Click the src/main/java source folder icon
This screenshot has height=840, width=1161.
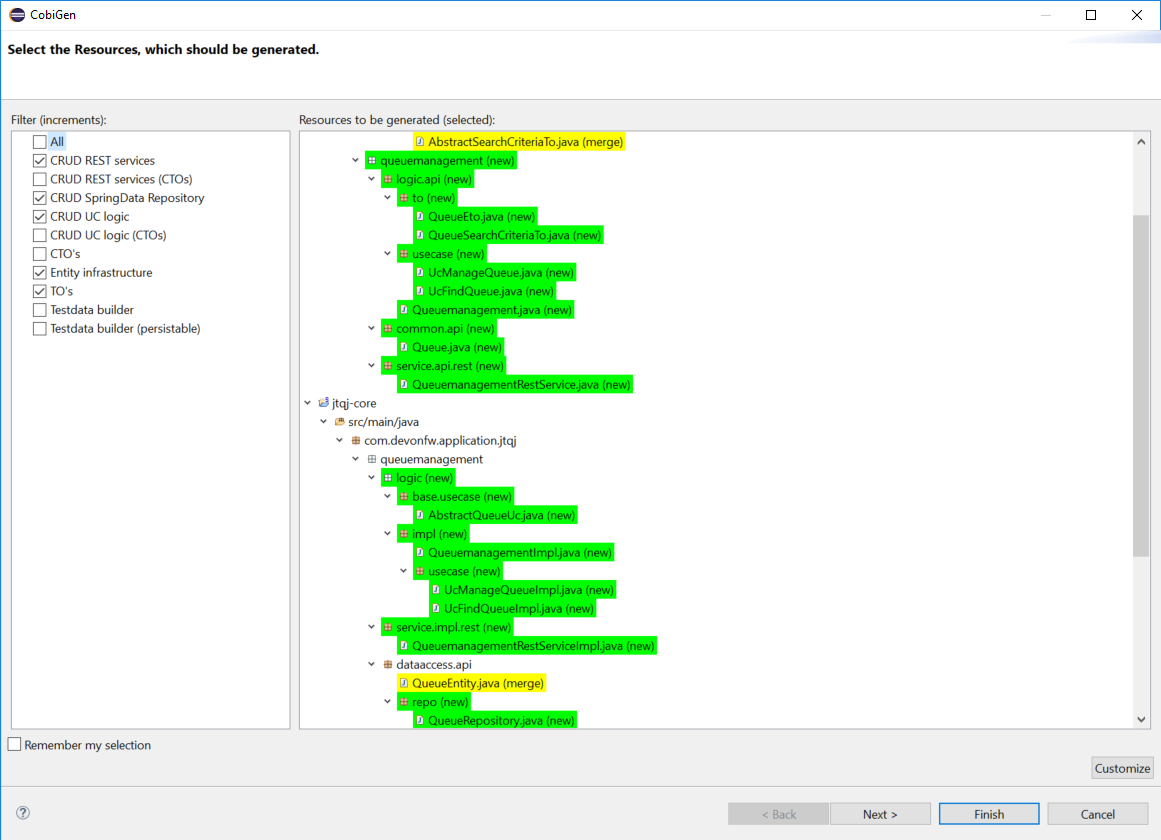(x=340, y=422)
